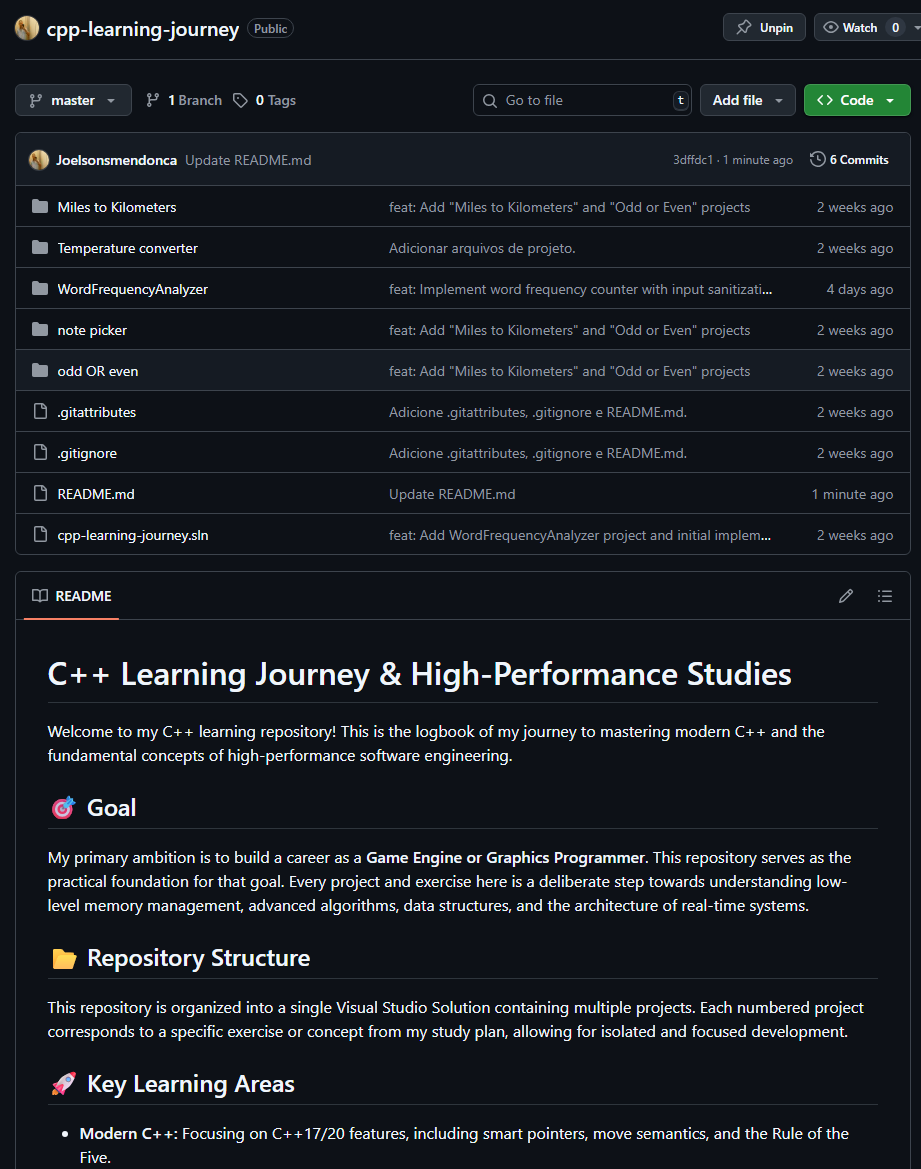Open the README outline list icon
The width and height of the screenshot is (921, 1169).
885,596
